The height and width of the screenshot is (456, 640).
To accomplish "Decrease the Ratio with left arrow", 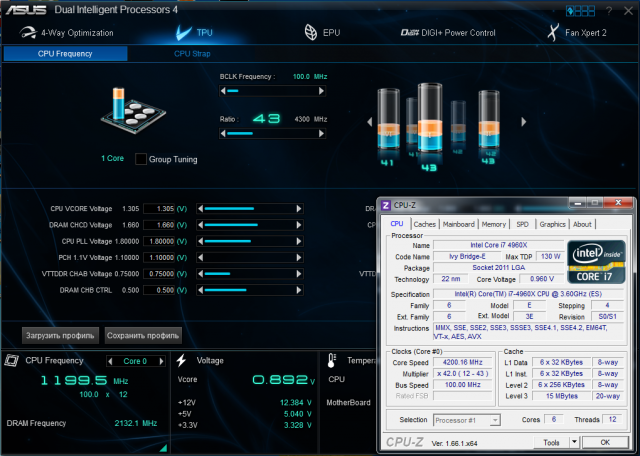I will click(x=223, y=133).
